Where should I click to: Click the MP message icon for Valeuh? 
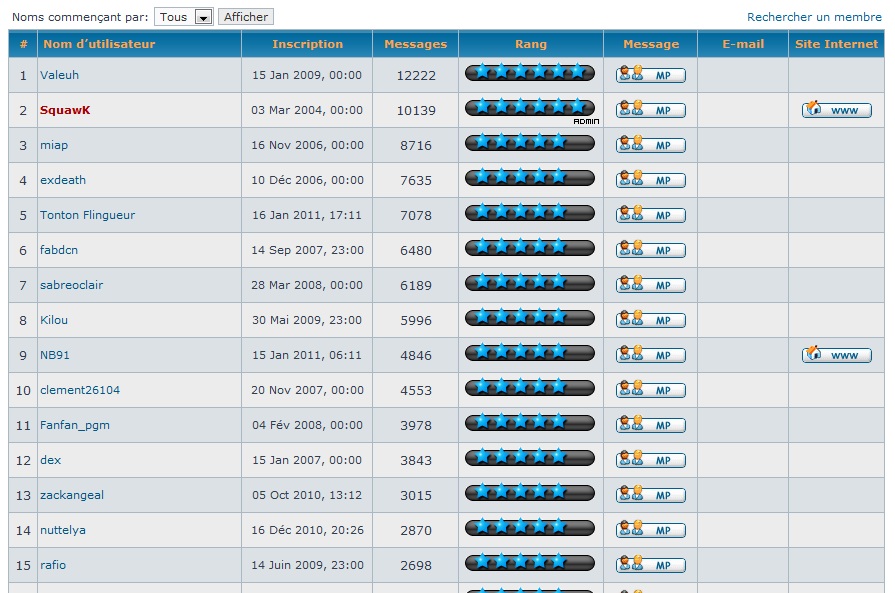click(x=651, y=75)
